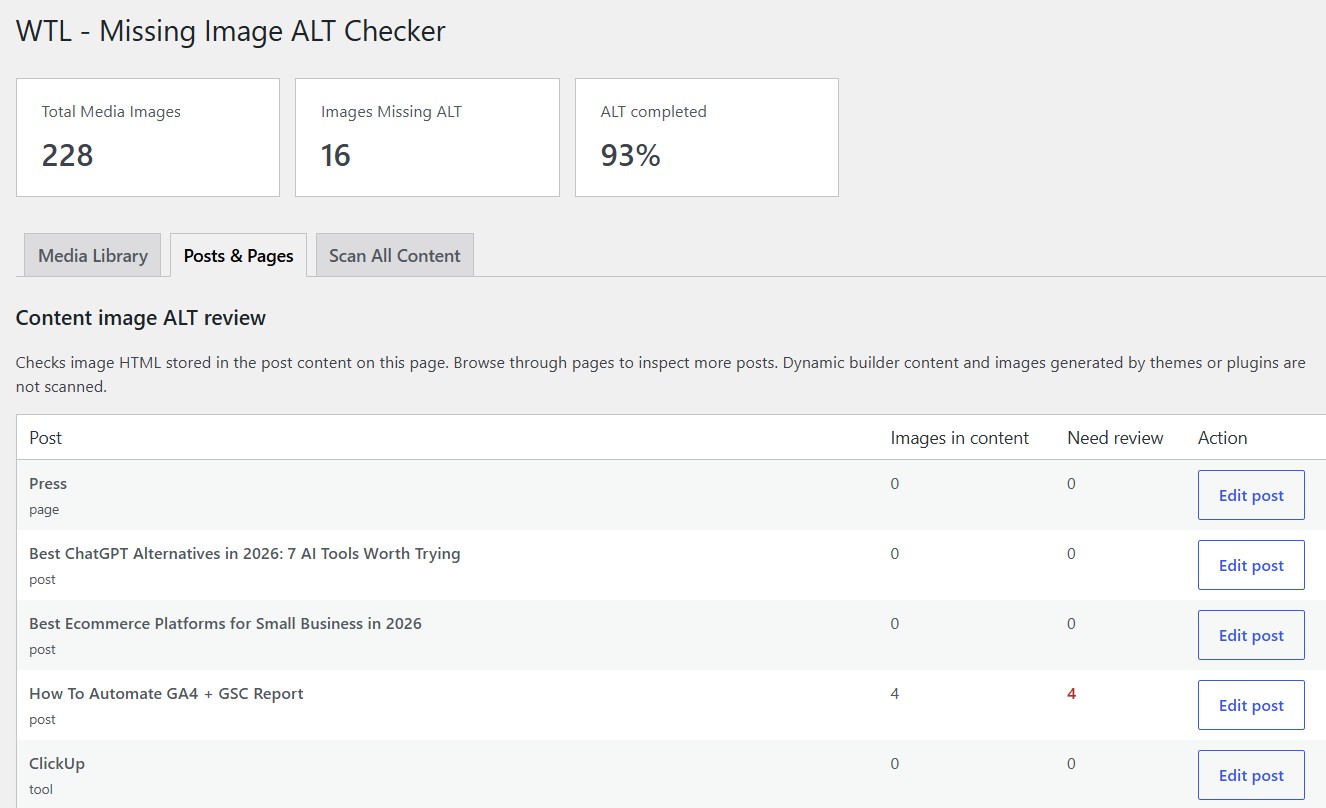The width and height of the screenshot is (1326, 808).
Task: Click the Total Media Images card
Action: click(x=148, y=137)
